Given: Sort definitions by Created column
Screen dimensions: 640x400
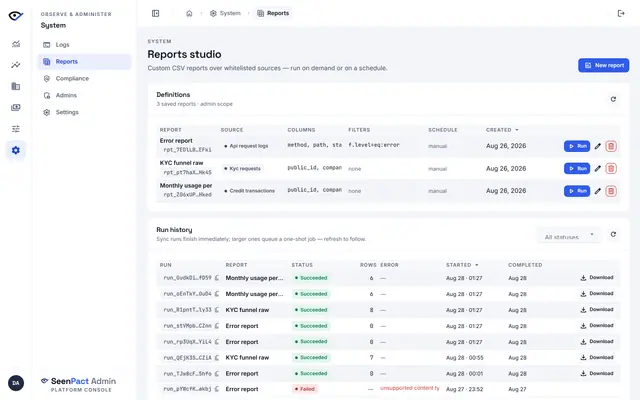Looking at the screenshot, I should pos(502,130).
